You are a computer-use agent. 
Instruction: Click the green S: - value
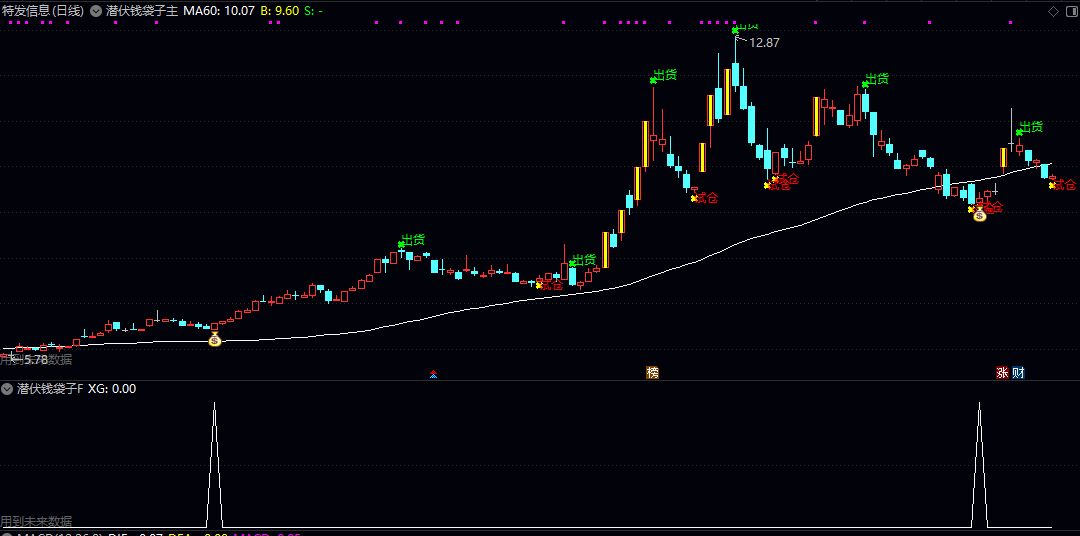pyautogui.click(x=313, y=11)
